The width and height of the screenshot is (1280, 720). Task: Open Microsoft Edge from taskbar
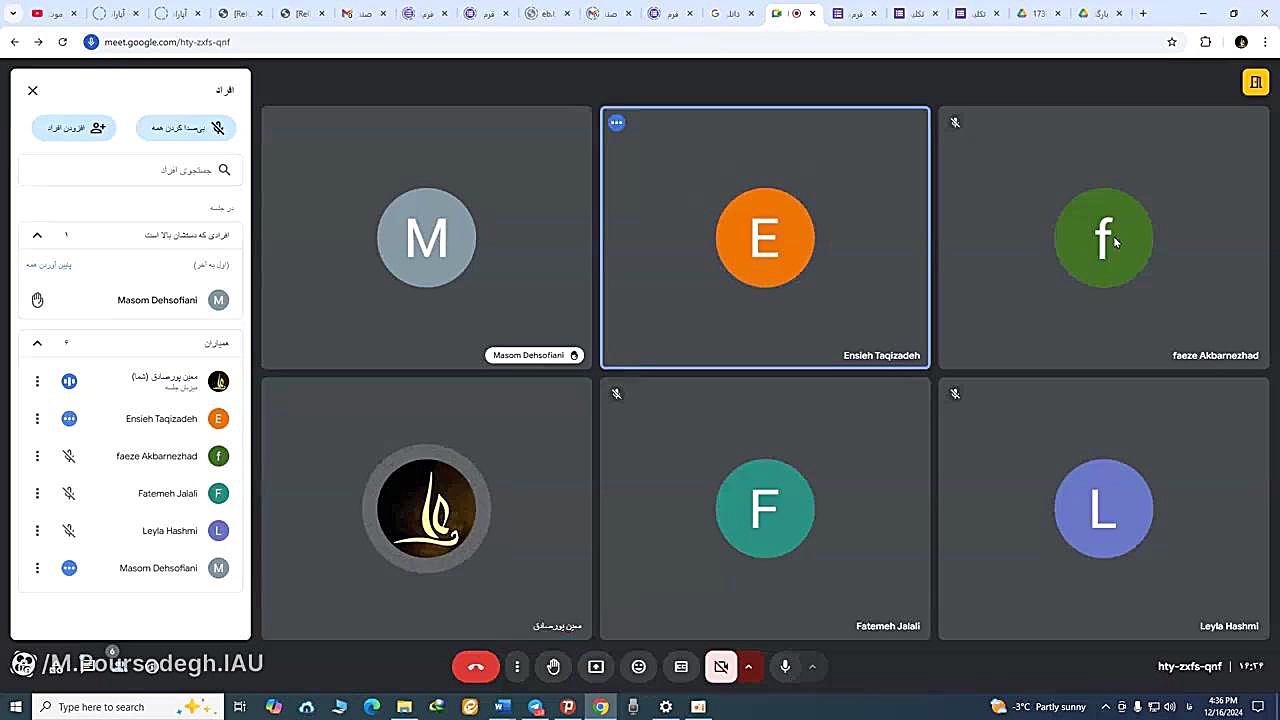point(371,707)
